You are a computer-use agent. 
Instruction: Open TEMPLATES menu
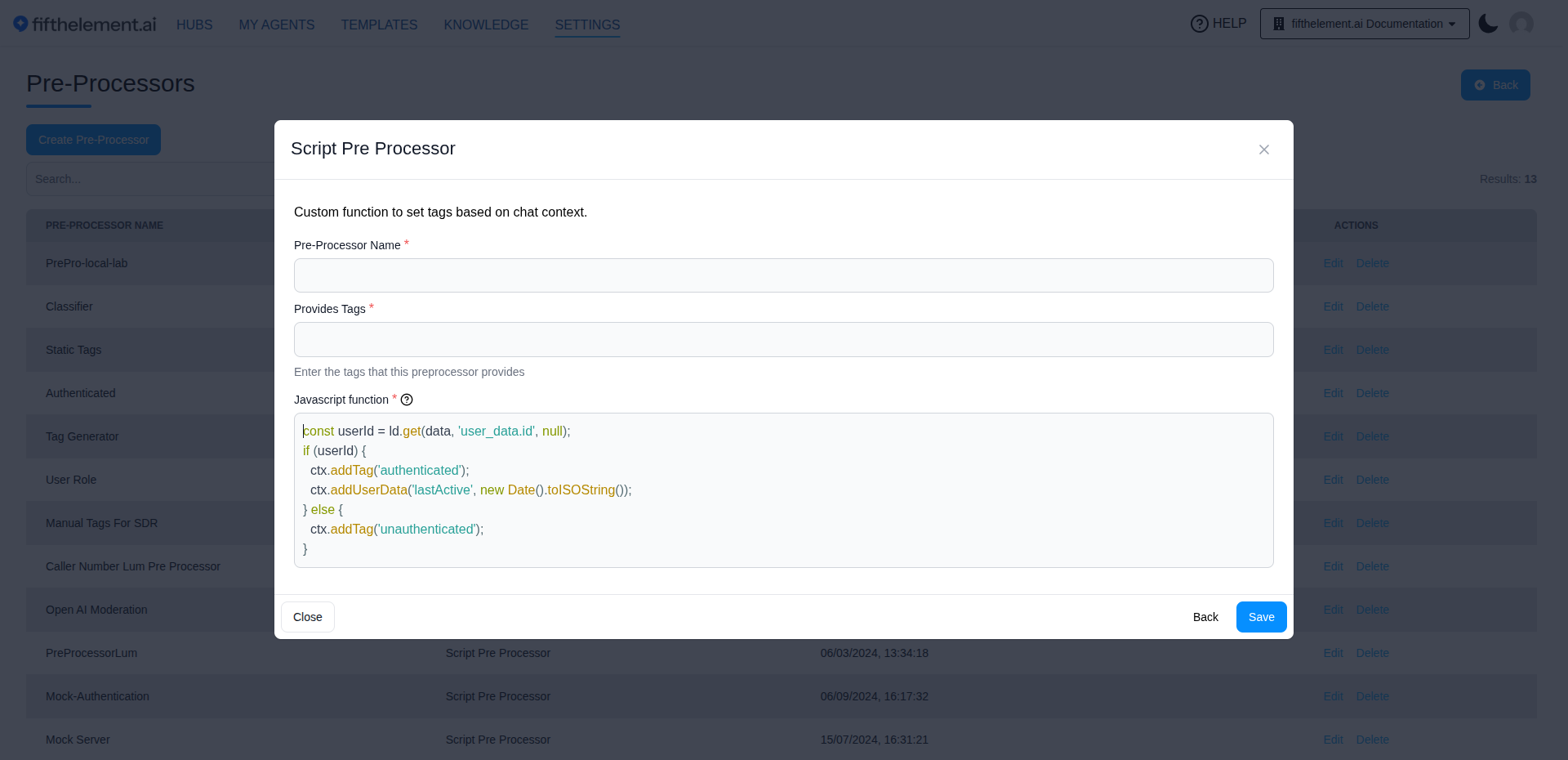pos(379,25)
